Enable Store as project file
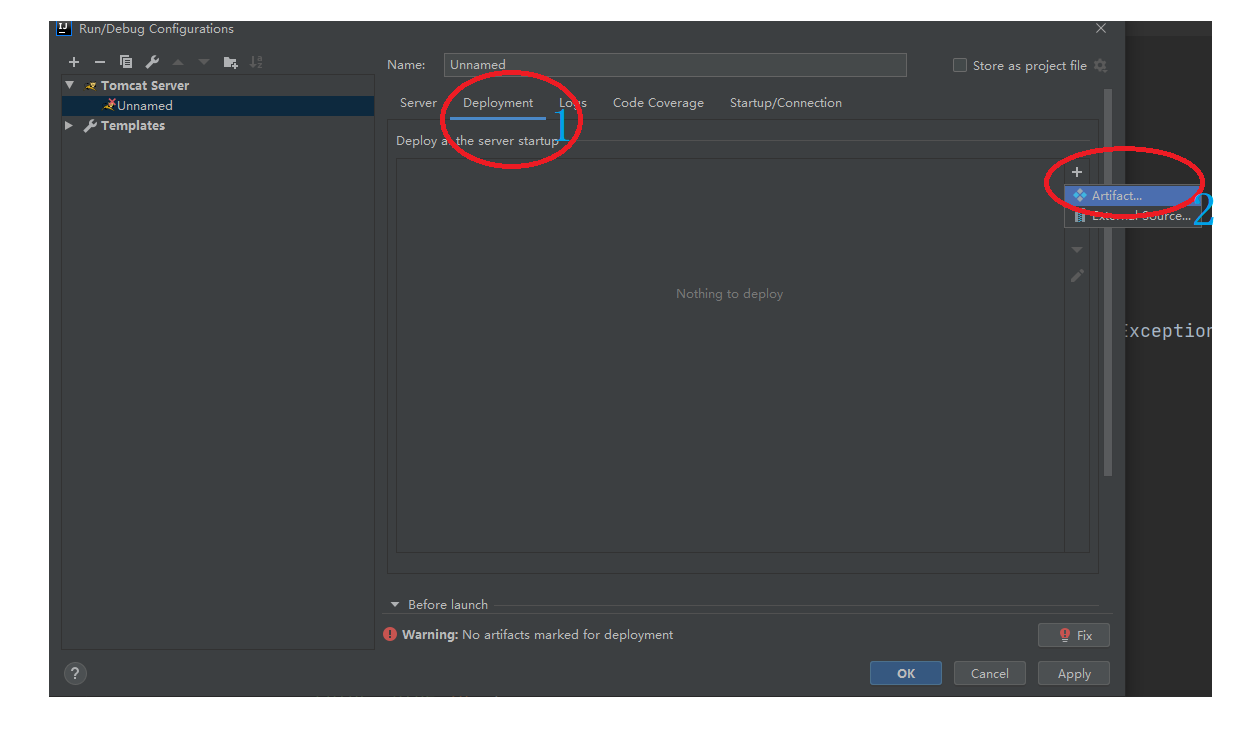Screen dimensions: 1245x729 (x=960, y=65)
